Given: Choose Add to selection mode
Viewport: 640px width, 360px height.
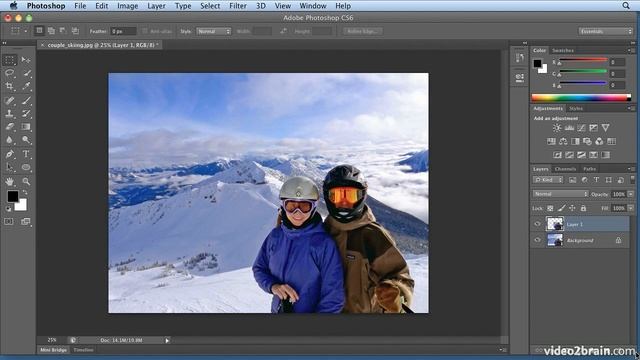Looking at the screenshot, I should [51, 31].
